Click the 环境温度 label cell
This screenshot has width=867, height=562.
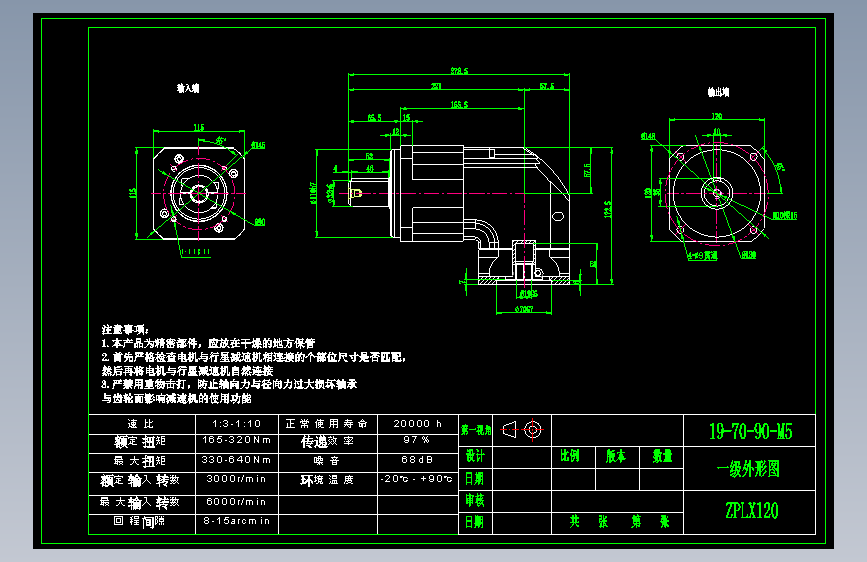click(327, 483)
